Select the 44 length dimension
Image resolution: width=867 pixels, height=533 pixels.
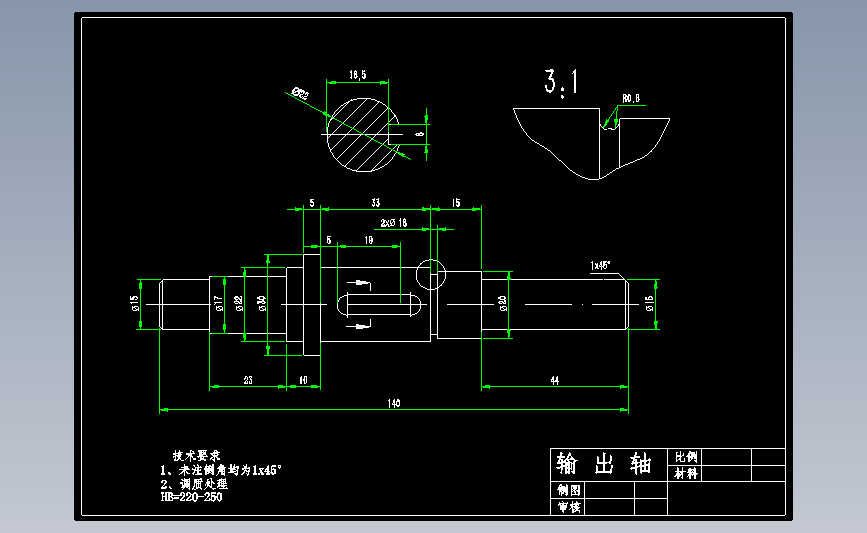555,380
